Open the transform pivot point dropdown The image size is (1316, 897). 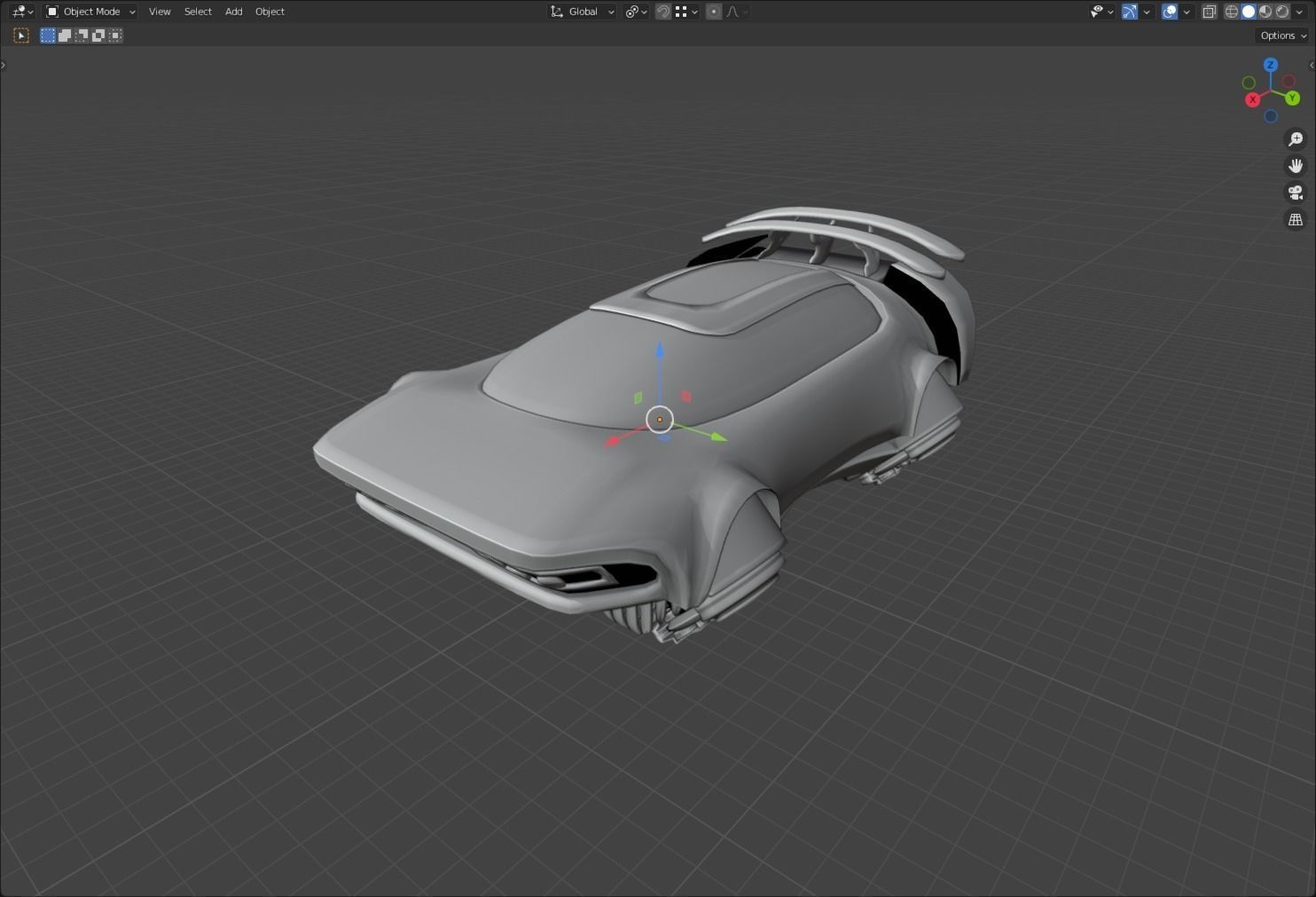636,12
